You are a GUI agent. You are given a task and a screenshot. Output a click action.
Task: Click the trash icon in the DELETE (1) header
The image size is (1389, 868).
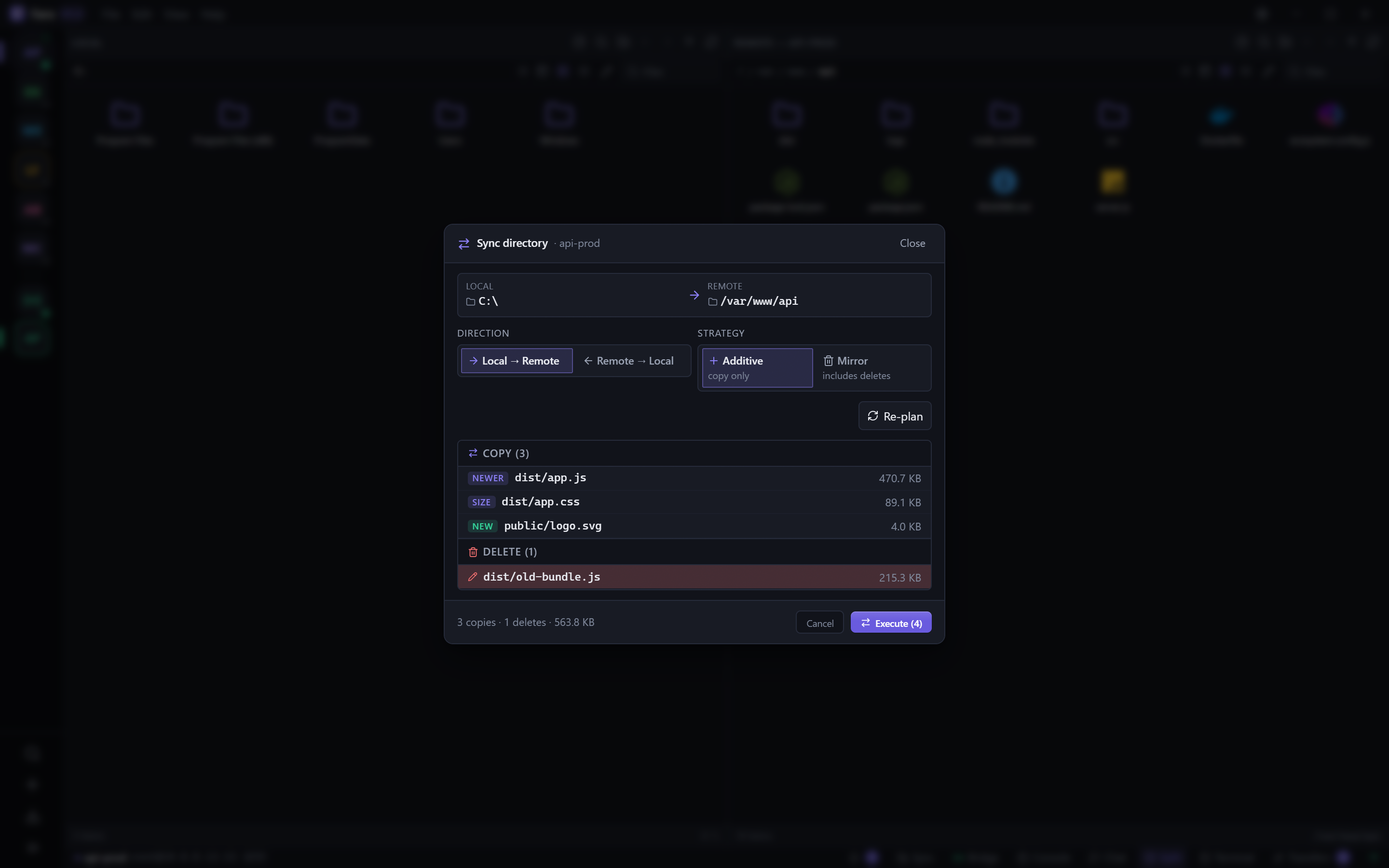(x=473, y=552)
